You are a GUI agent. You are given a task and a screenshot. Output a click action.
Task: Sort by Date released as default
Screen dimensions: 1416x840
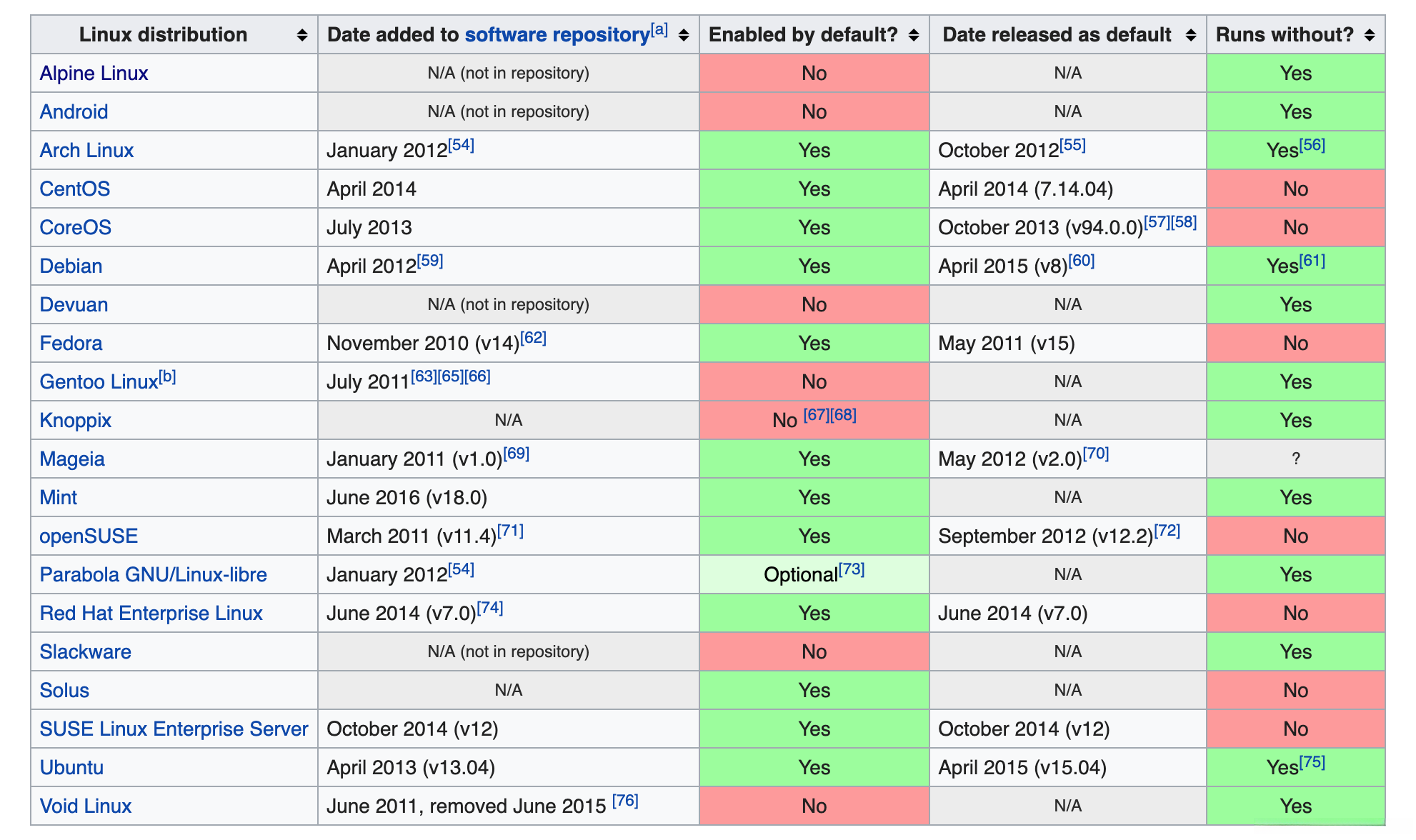point(1190,35)
